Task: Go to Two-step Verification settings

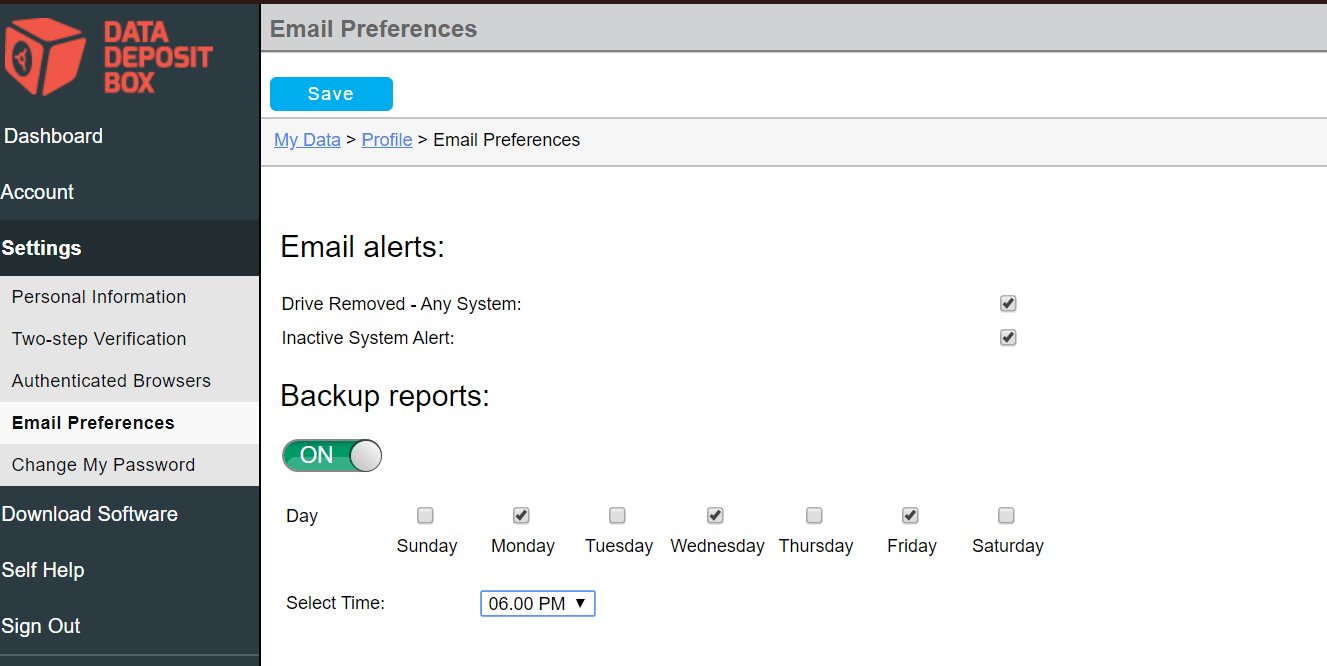Action: coord(98,338)
